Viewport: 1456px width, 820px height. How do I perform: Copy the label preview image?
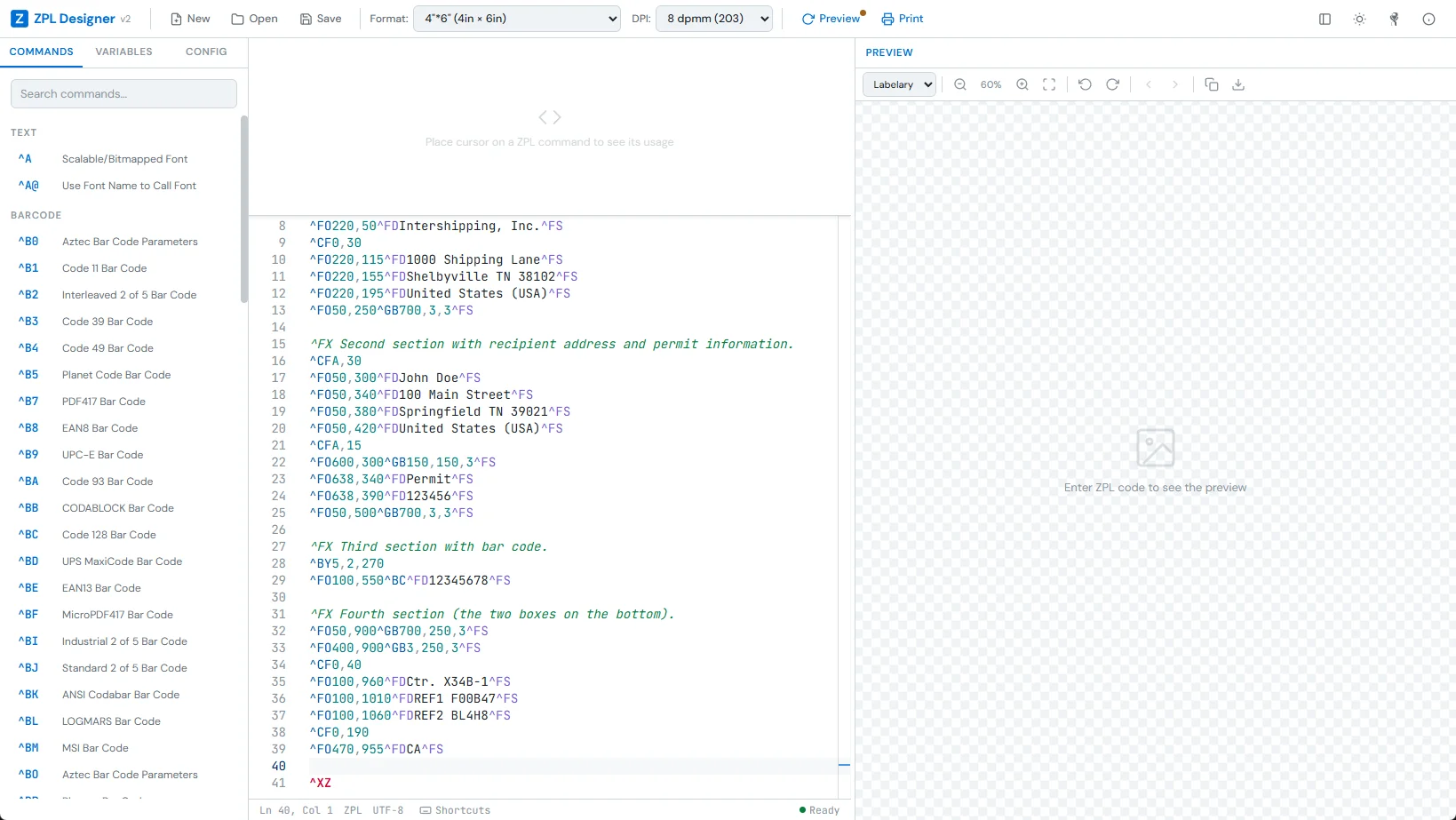pos(1212,84)
